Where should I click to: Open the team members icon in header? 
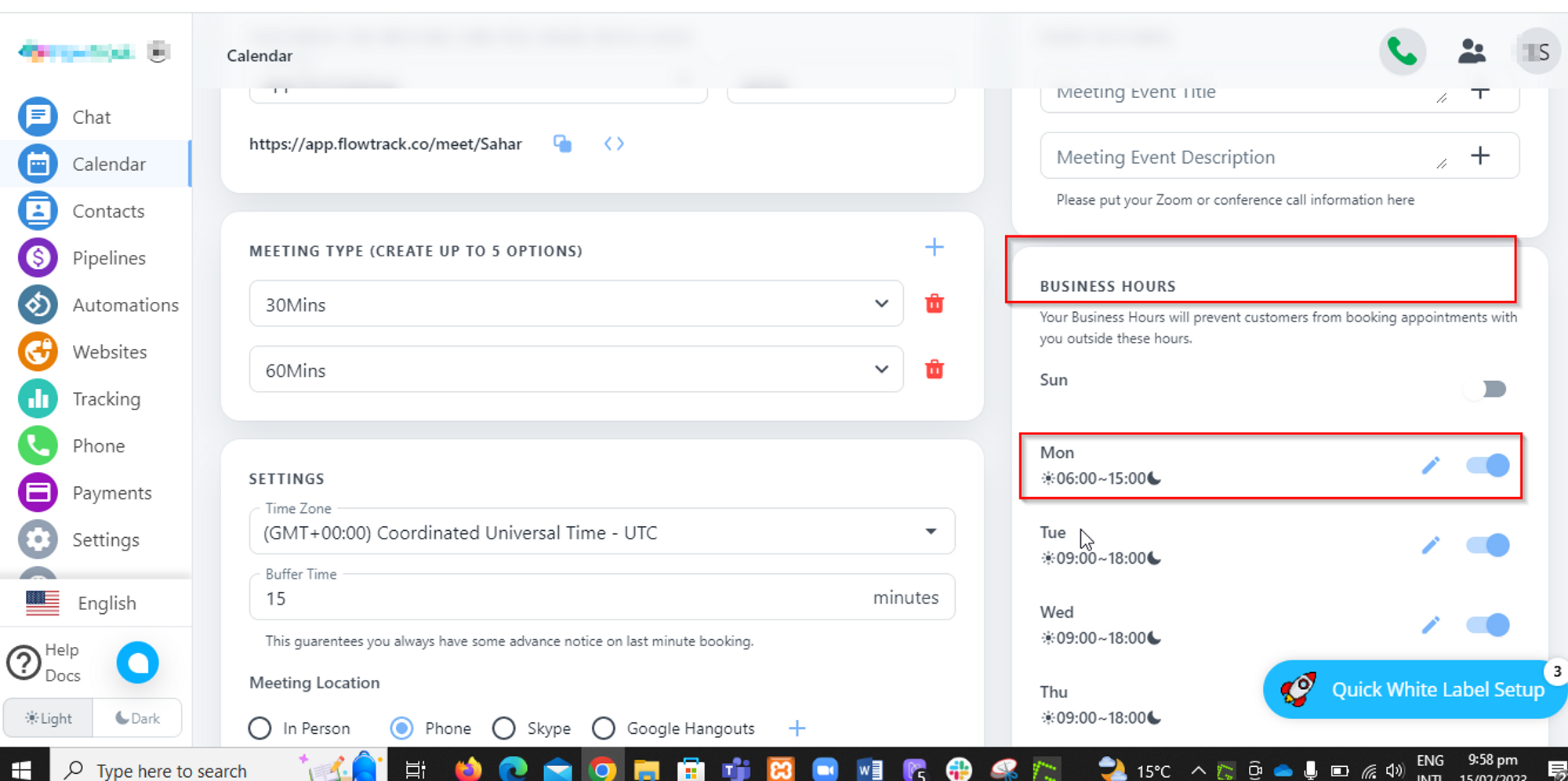pos(1472,53)
